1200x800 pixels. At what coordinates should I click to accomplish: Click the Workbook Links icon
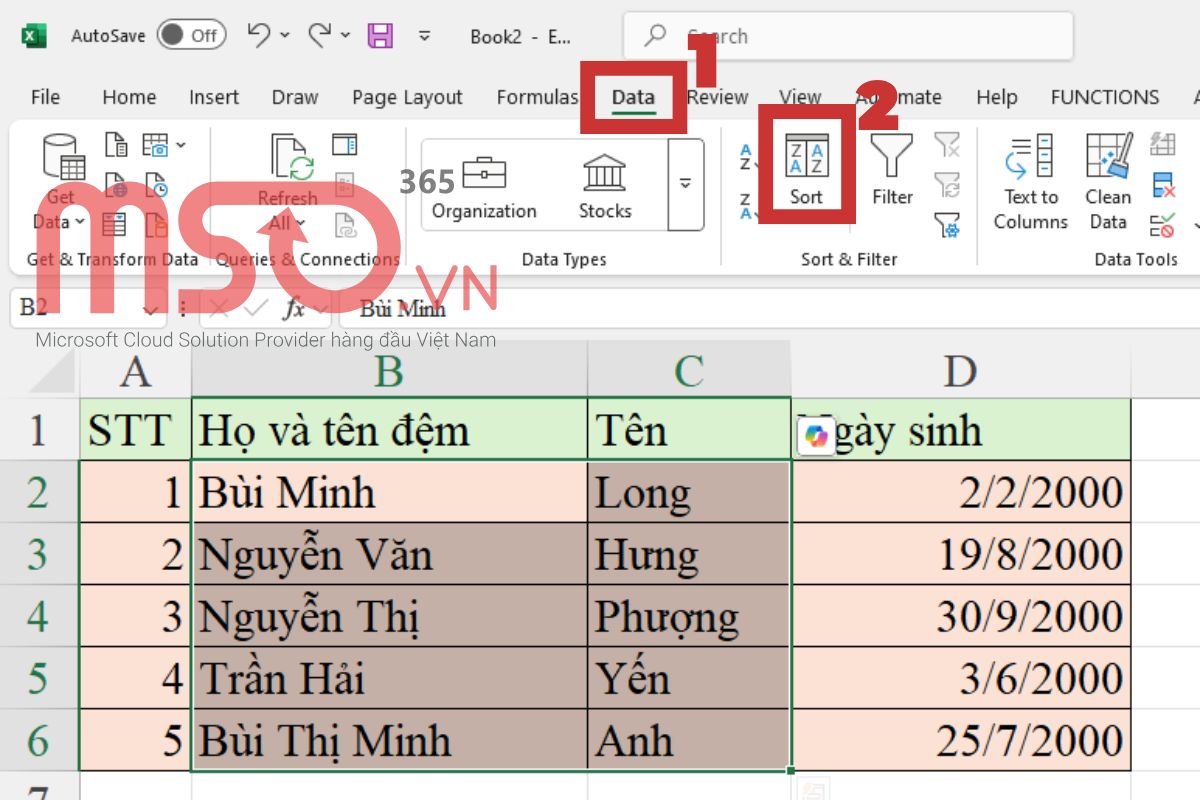[x=345, y=225]
